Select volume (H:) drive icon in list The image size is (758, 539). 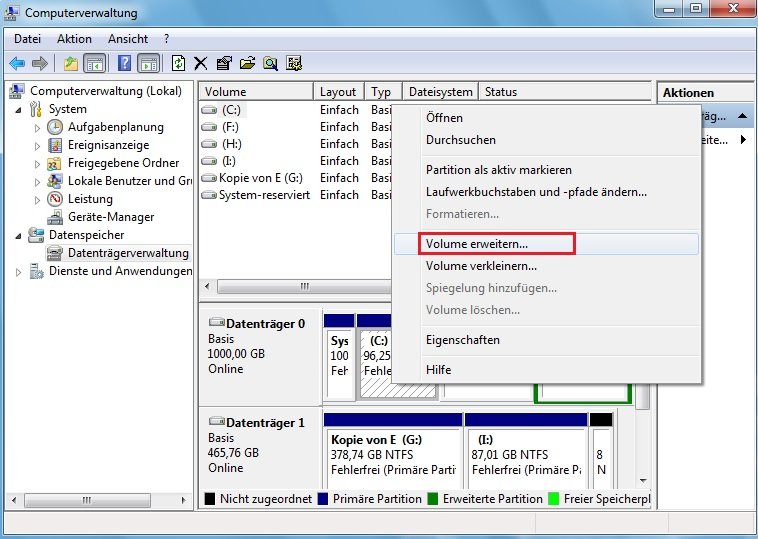[x=209, y=144]
